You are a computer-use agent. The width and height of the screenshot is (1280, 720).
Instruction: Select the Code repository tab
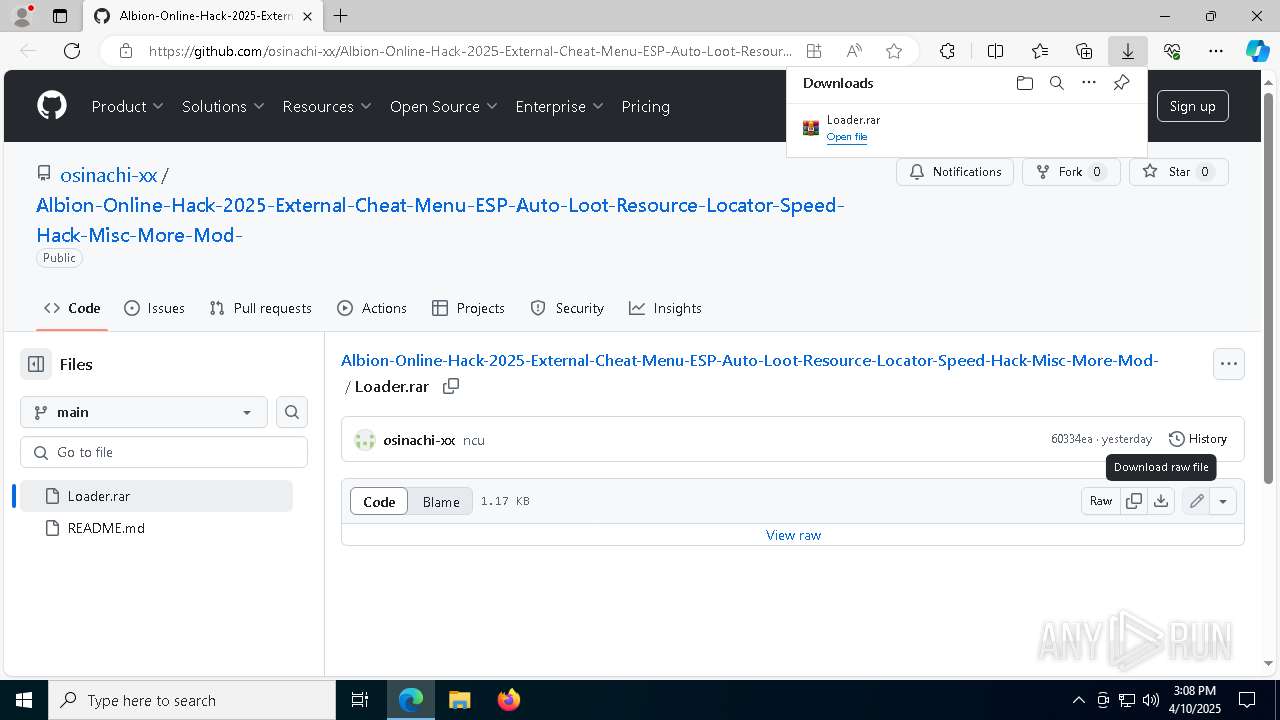coord(72,308)
